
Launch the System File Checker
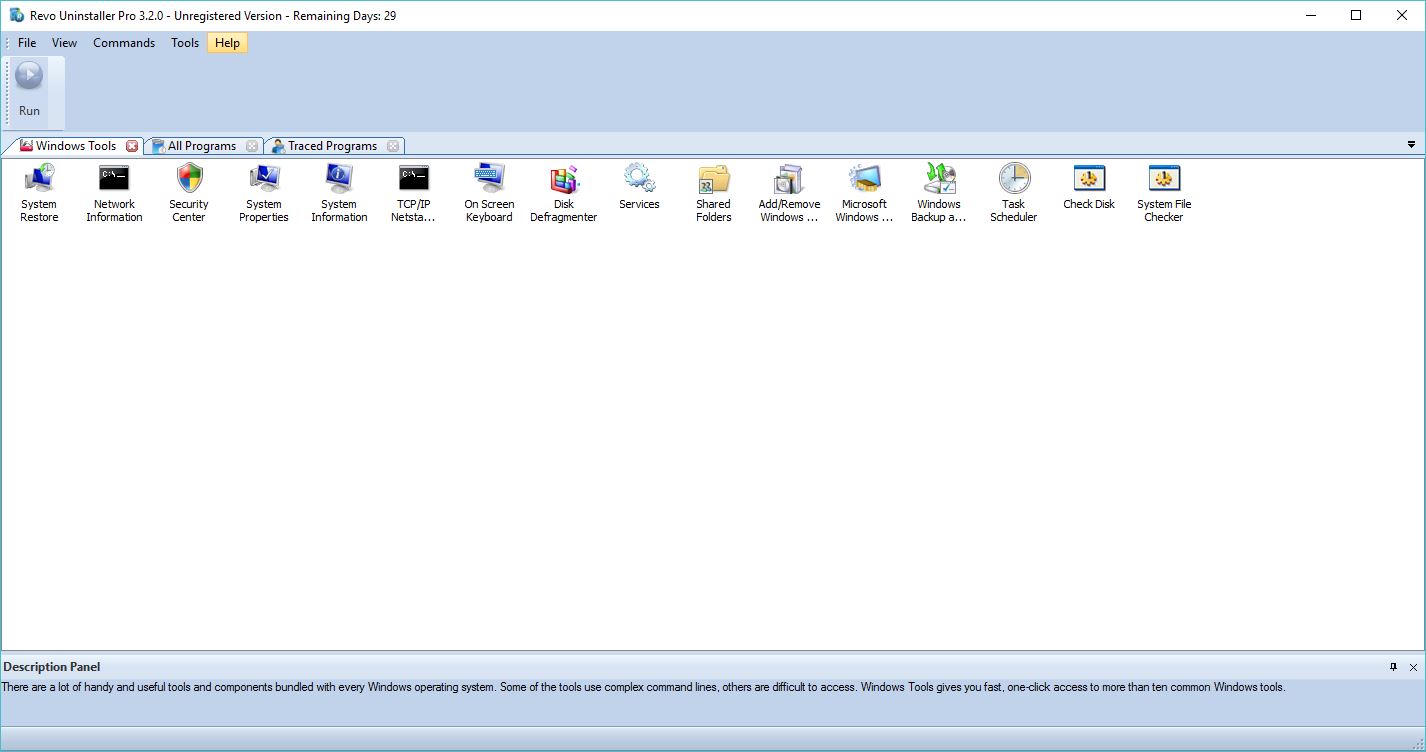click(x=1163, y=192)
